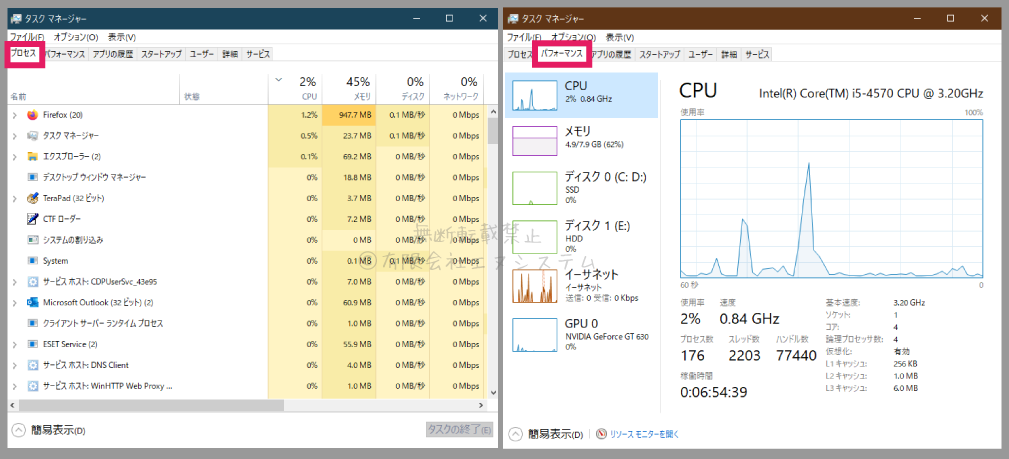This screenshot has height=459, width=1009.
Task: Switch to ユーザー tab in left window
Action: coord(201,55)
